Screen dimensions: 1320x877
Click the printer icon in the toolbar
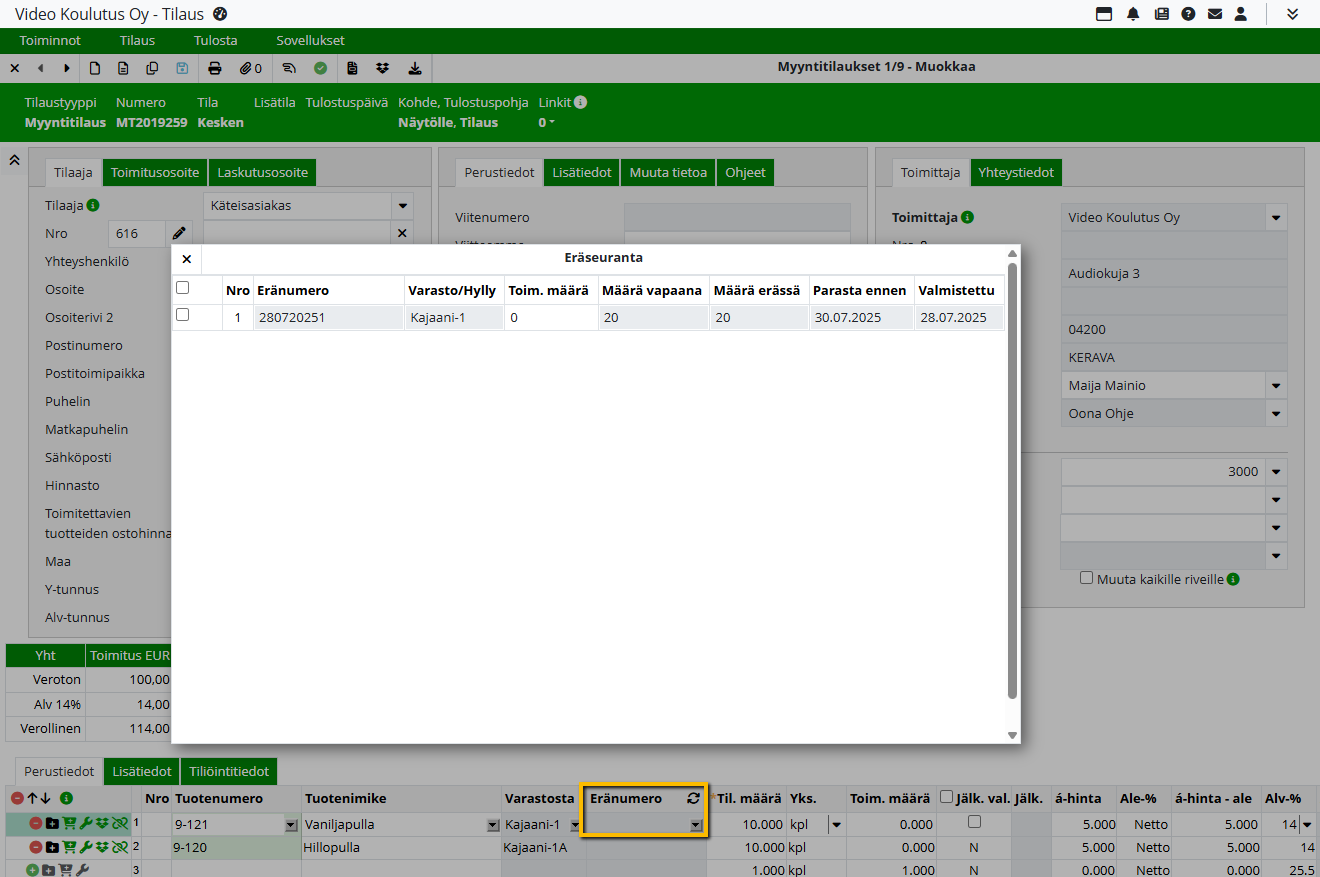coord(214,68)
